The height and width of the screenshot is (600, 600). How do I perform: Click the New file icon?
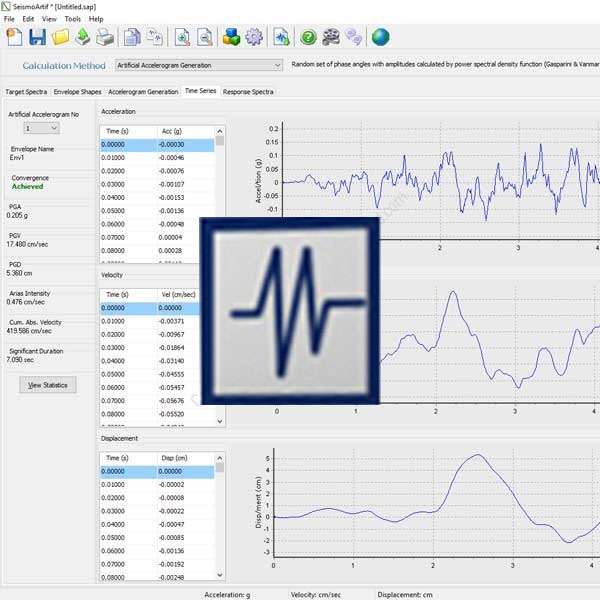point(14,37)
